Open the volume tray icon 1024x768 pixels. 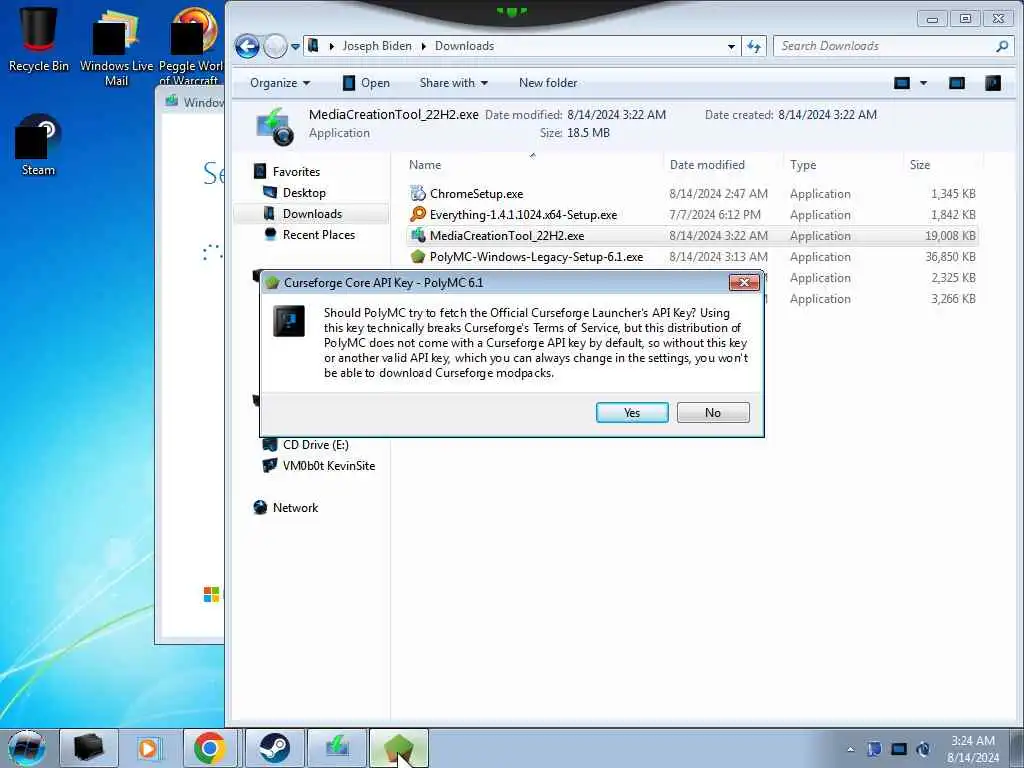click(923, 748)
